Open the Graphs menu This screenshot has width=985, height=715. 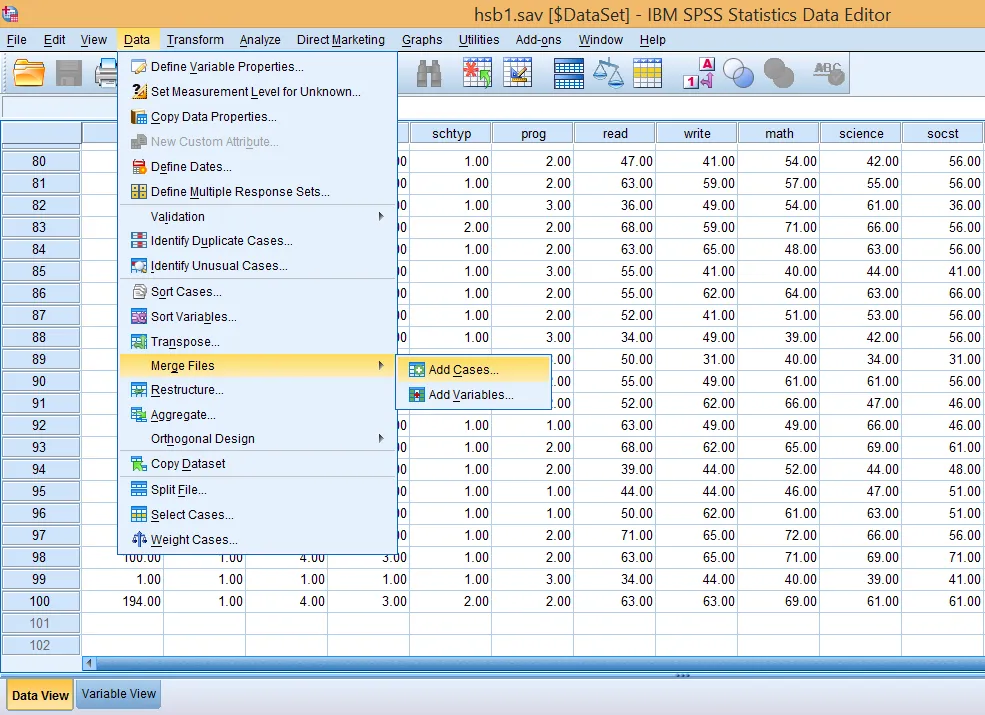tap(421, 40)
